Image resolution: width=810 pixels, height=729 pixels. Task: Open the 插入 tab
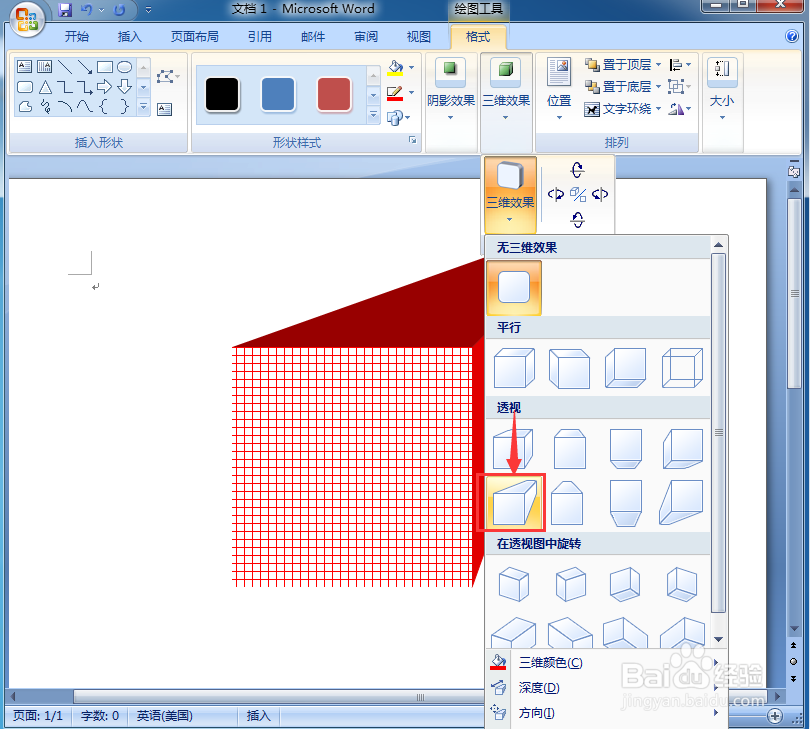(x=129, y=37)
